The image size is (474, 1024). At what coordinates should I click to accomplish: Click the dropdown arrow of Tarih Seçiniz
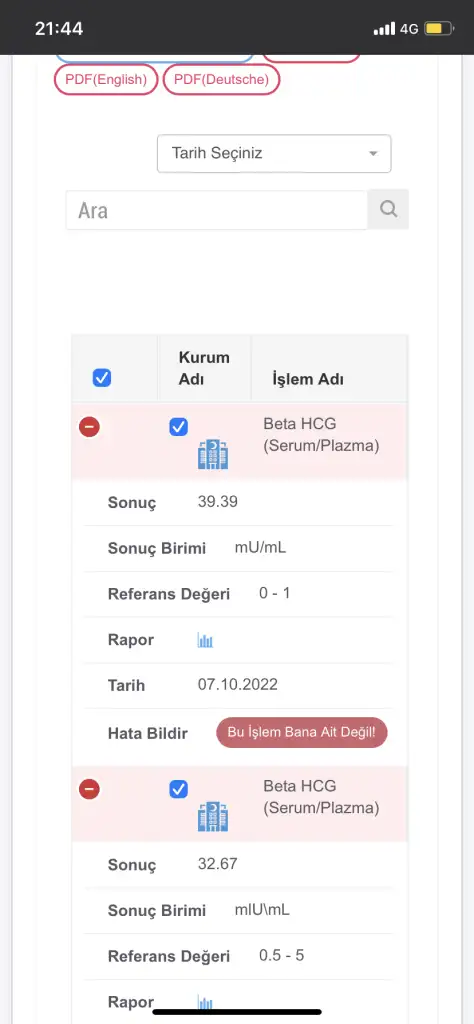(x=373, y=154)
